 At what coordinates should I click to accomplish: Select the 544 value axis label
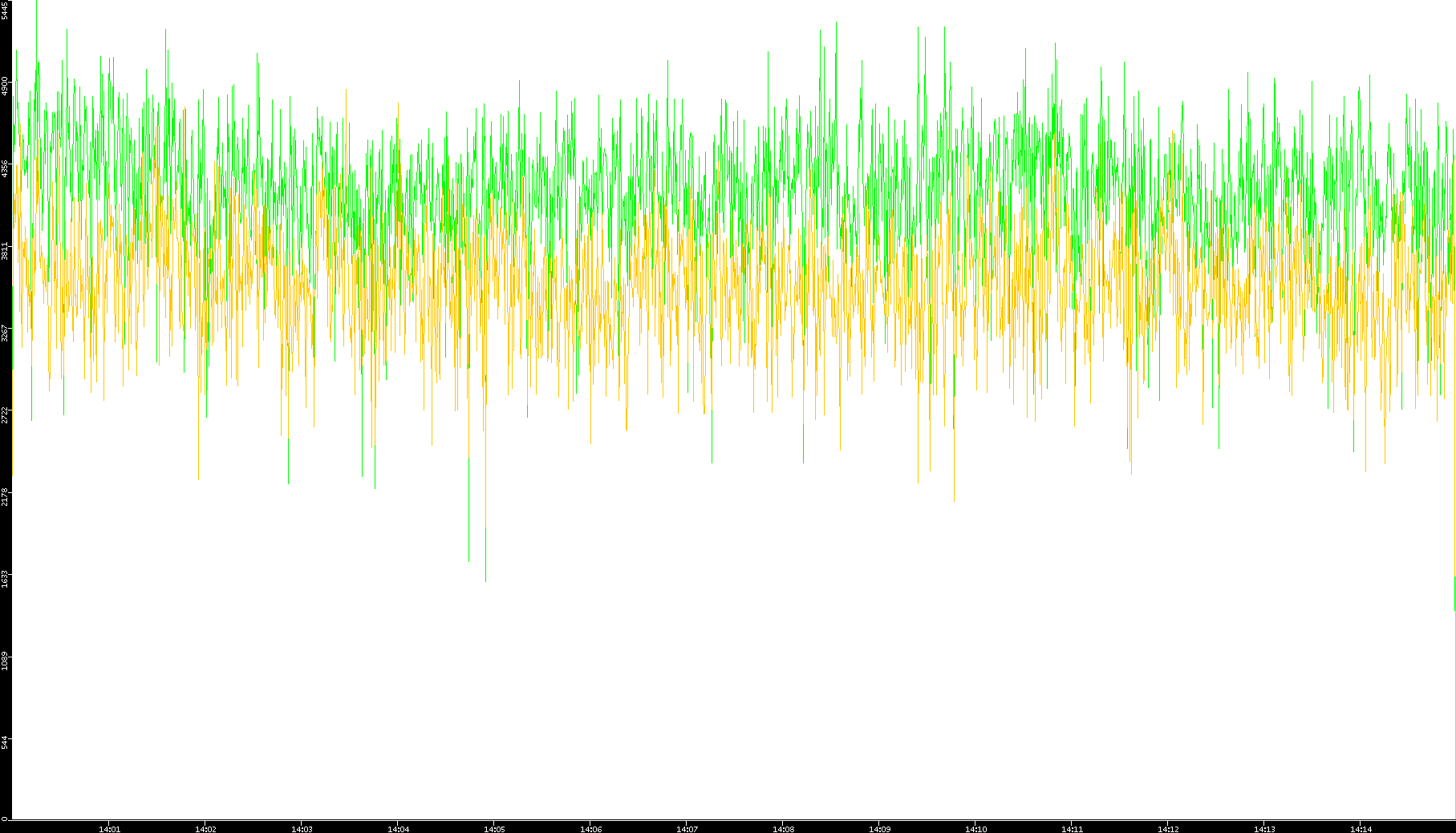point(5,742)
